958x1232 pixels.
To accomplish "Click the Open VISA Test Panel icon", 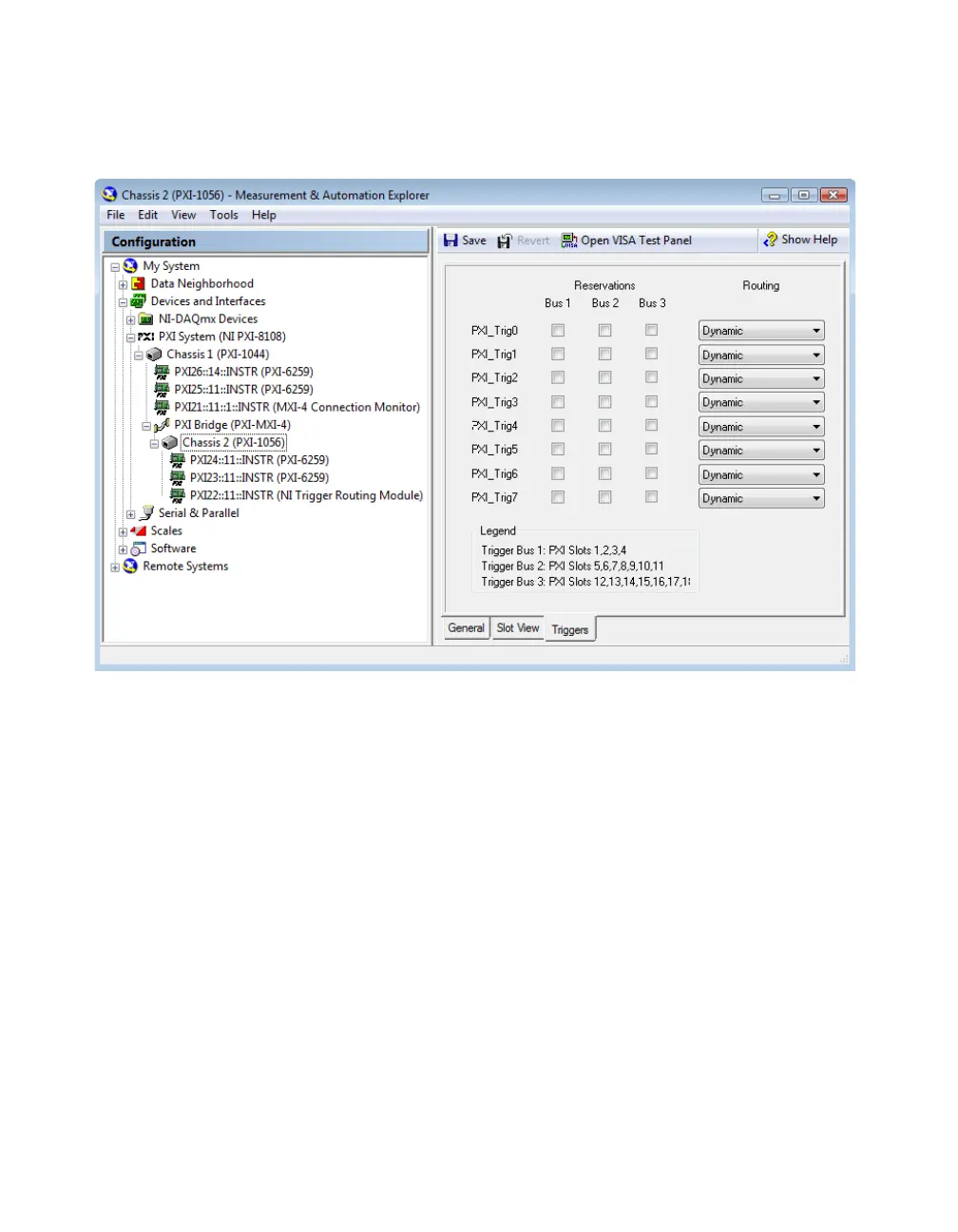I will 569,241.
